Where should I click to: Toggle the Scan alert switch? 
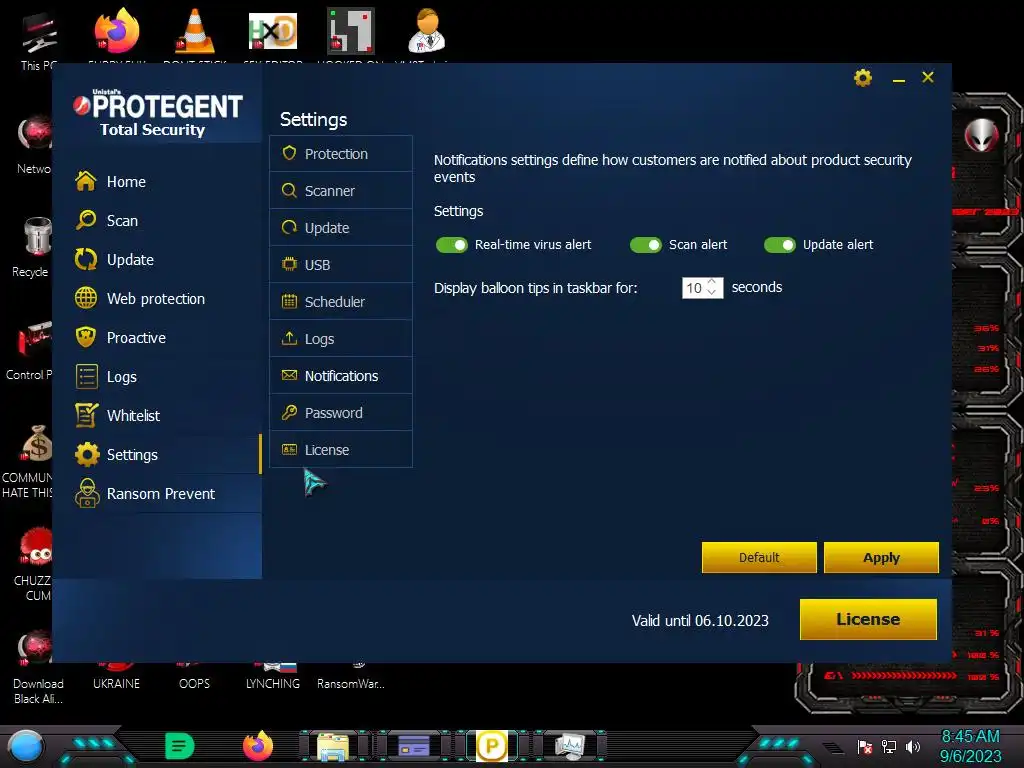tap(646, 245)
